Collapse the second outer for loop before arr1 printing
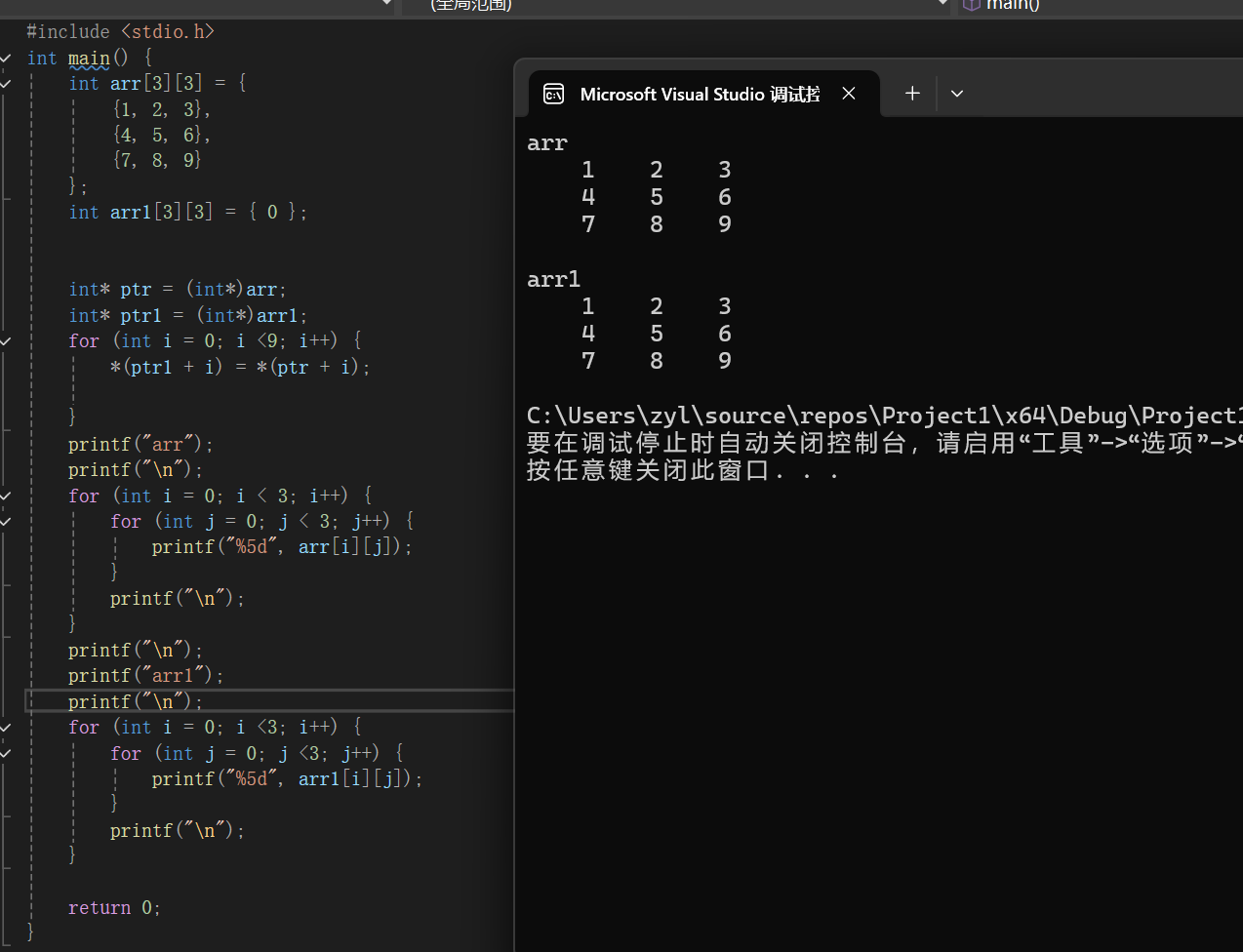The image size is (1243, 952). (x=6, y=728)
